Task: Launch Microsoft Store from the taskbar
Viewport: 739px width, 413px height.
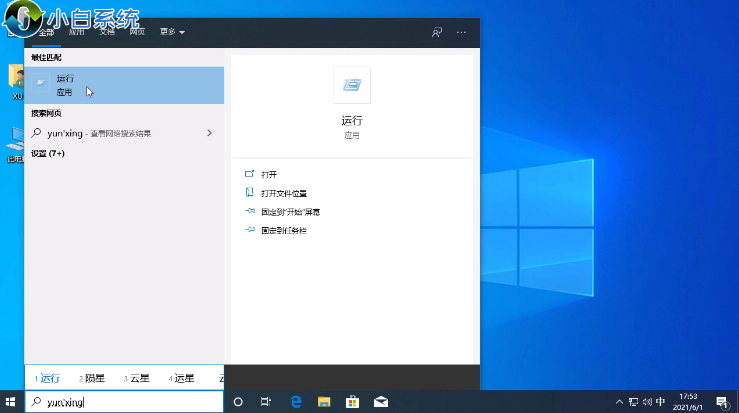Action: coord(352,401)
